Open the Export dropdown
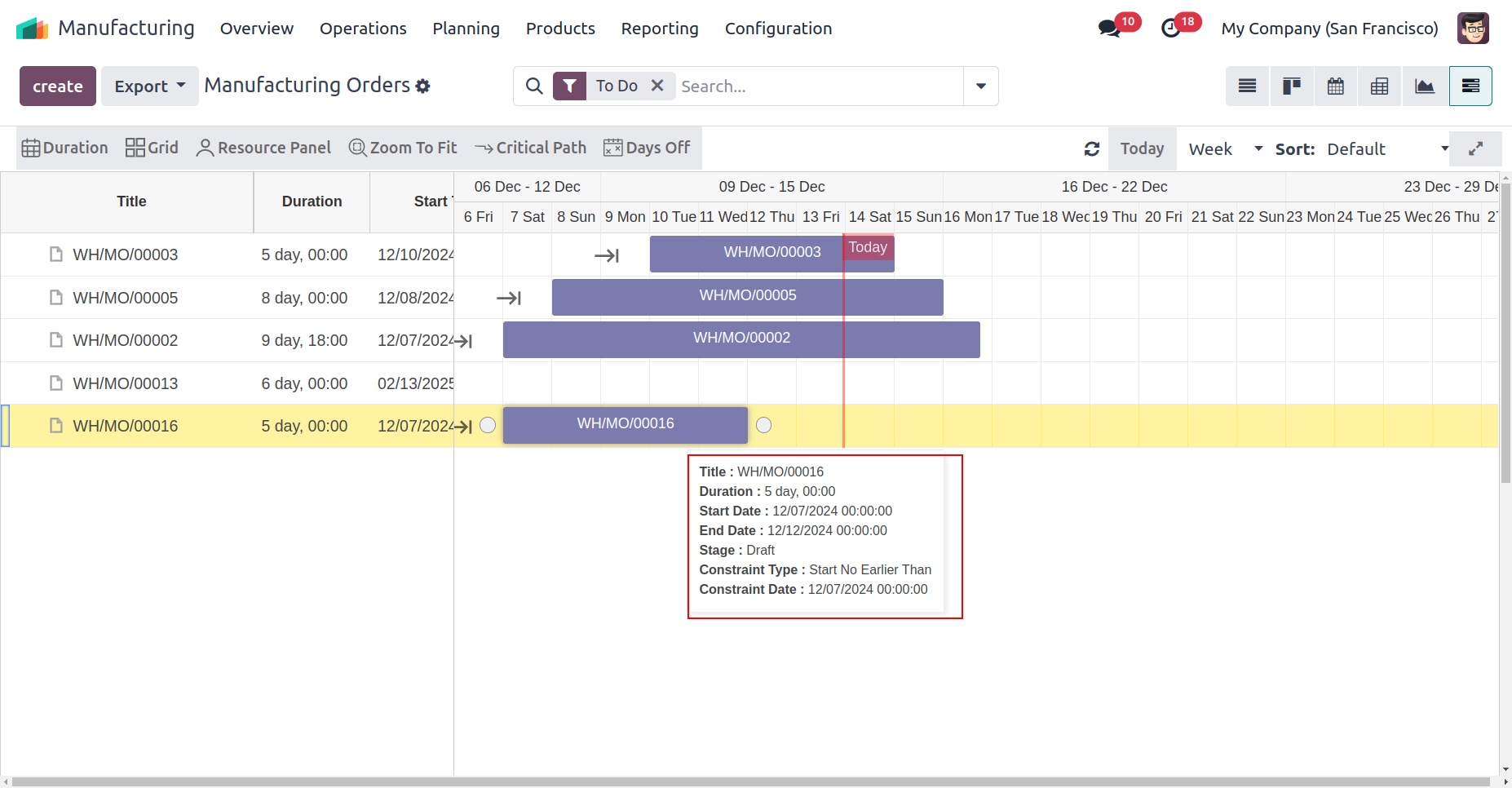The image size is (1512, 788). [149, 86]
